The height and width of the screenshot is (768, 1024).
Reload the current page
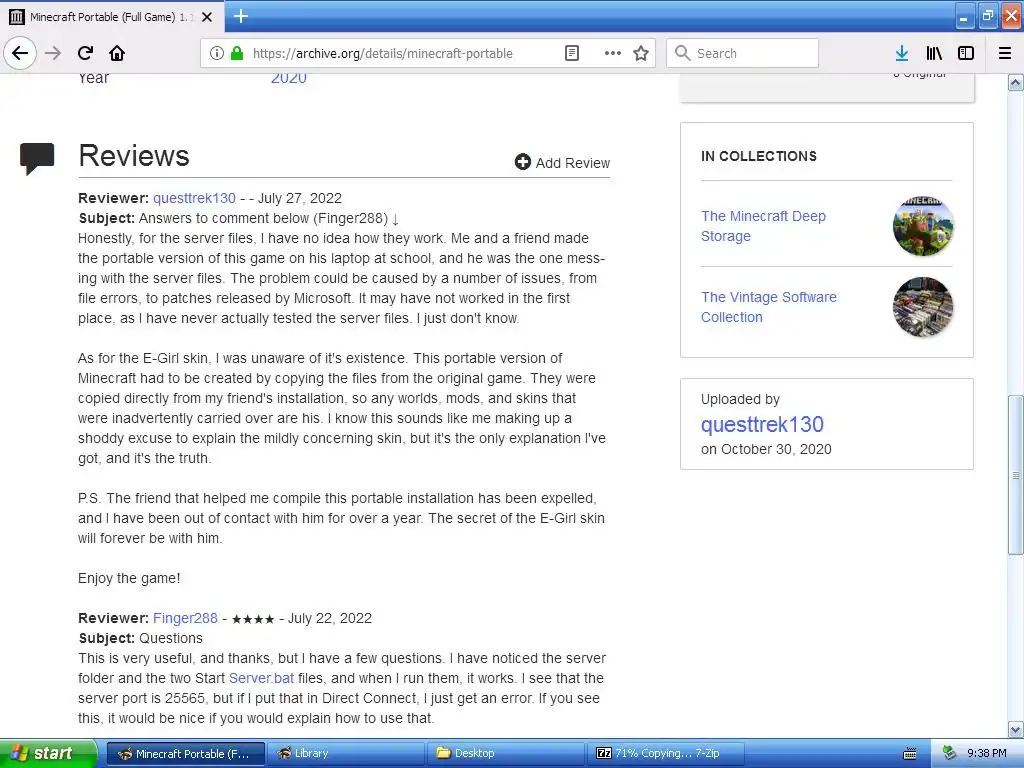(x=85, y=53)
